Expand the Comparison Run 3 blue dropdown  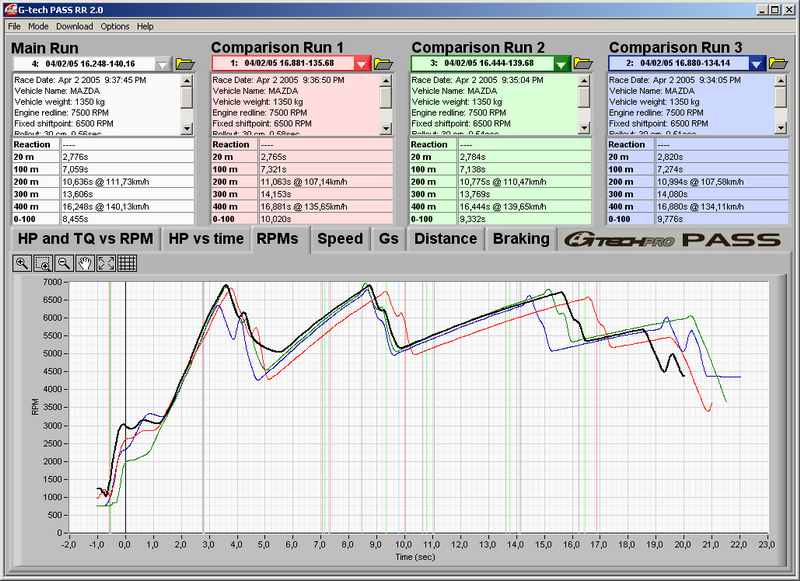click(x=756, y=64)
